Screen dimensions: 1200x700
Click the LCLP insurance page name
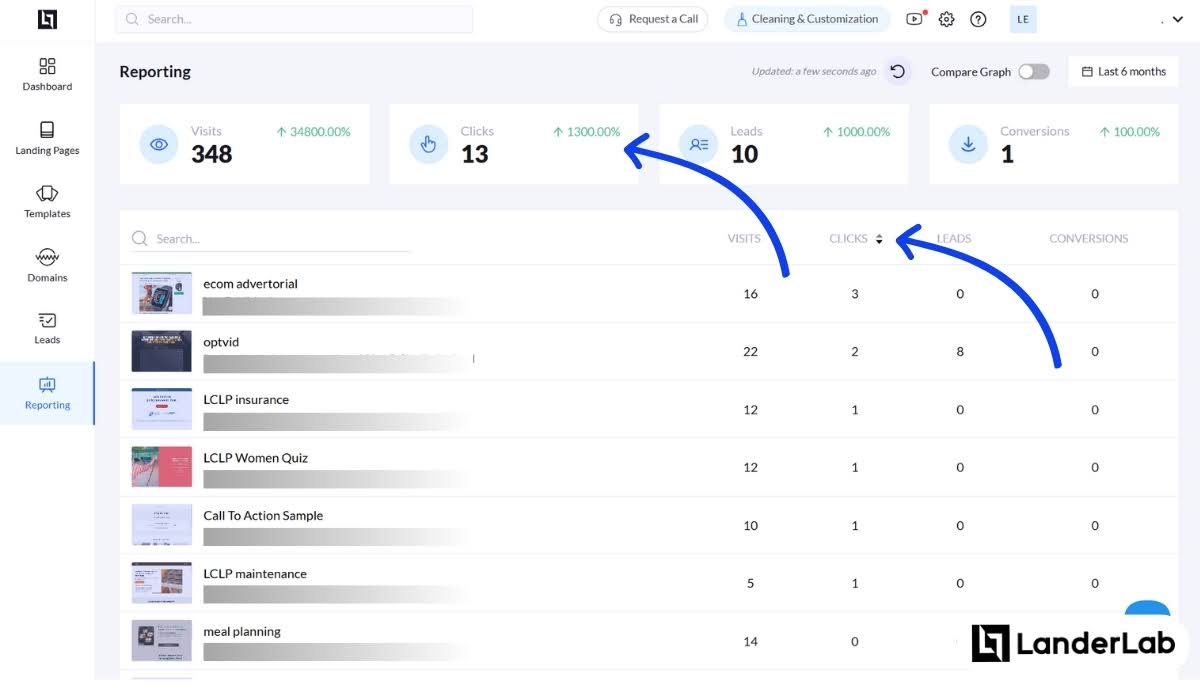(x=246, y=400)
